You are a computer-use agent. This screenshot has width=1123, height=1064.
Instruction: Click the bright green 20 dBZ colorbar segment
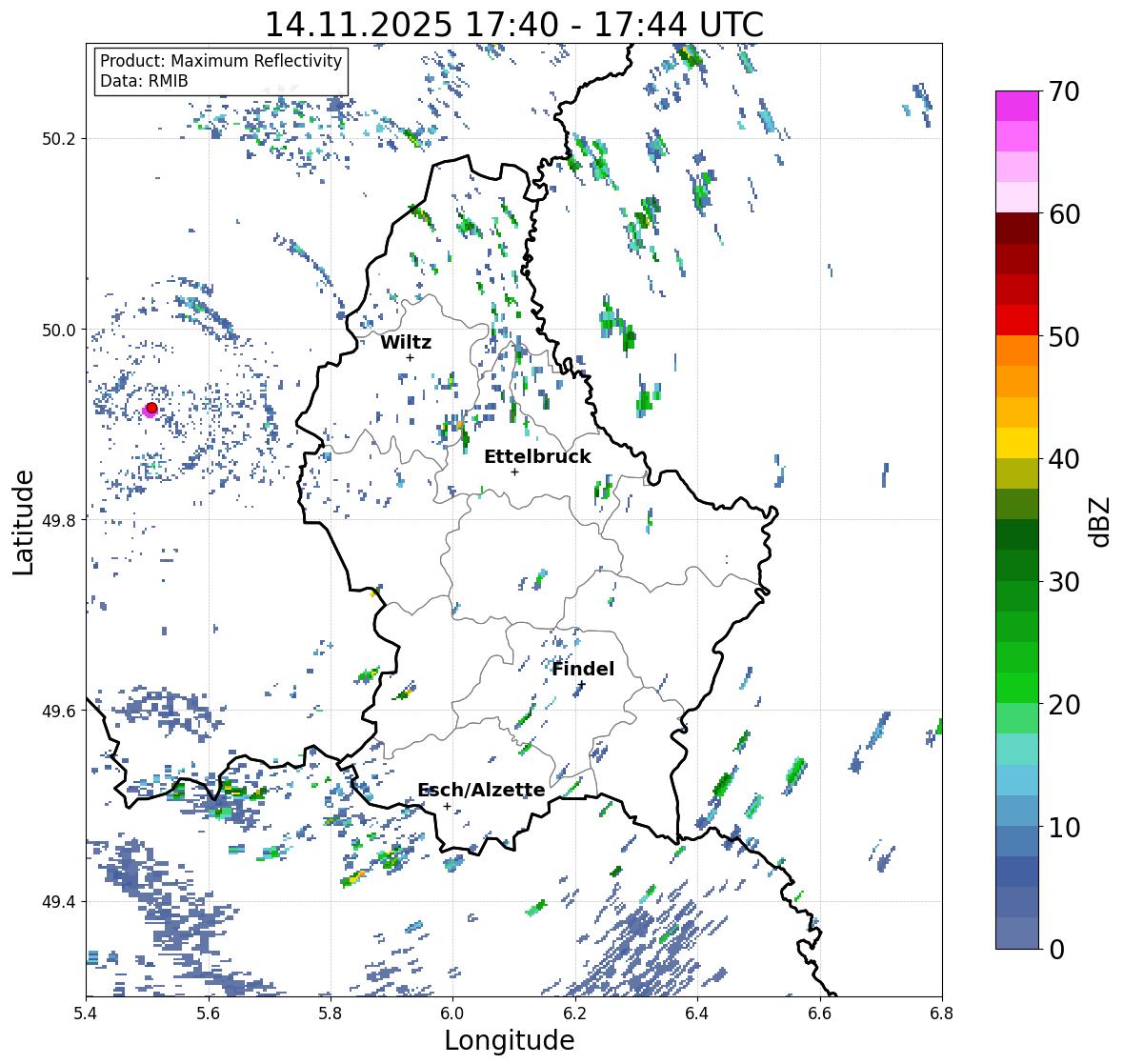coord(1017,688)
